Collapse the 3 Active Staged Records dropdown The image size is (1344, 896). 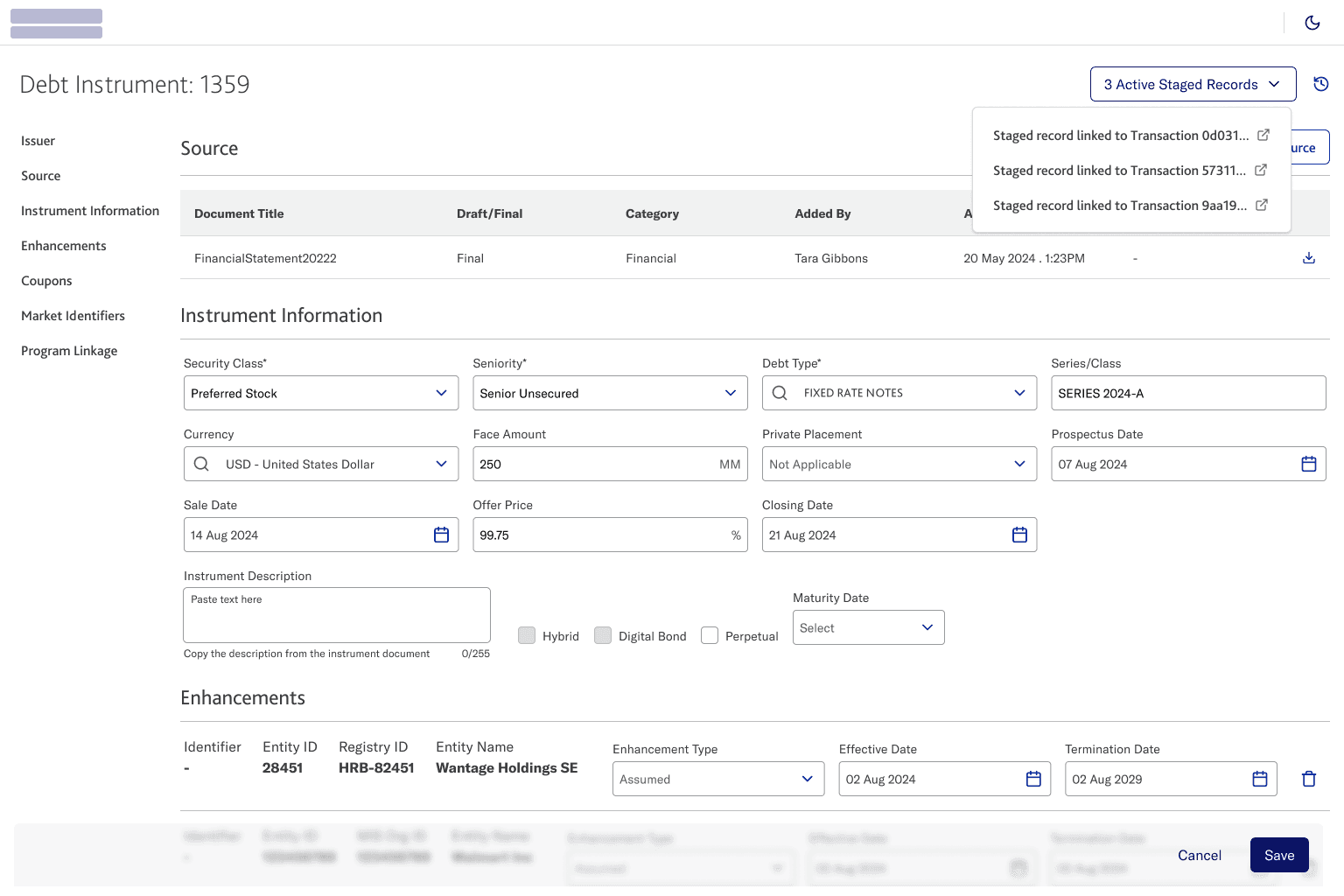(1192, 85)
